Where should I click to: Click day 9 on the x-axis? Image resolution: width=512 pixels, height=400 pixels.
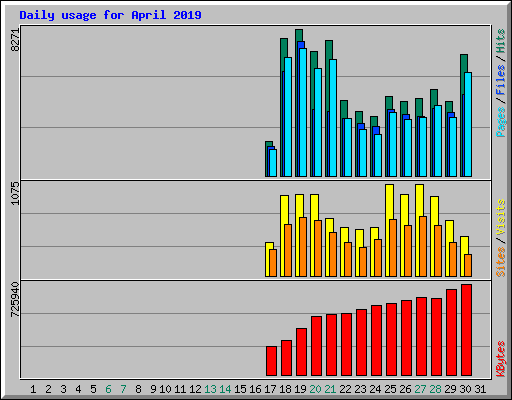[x=153, y=389]
